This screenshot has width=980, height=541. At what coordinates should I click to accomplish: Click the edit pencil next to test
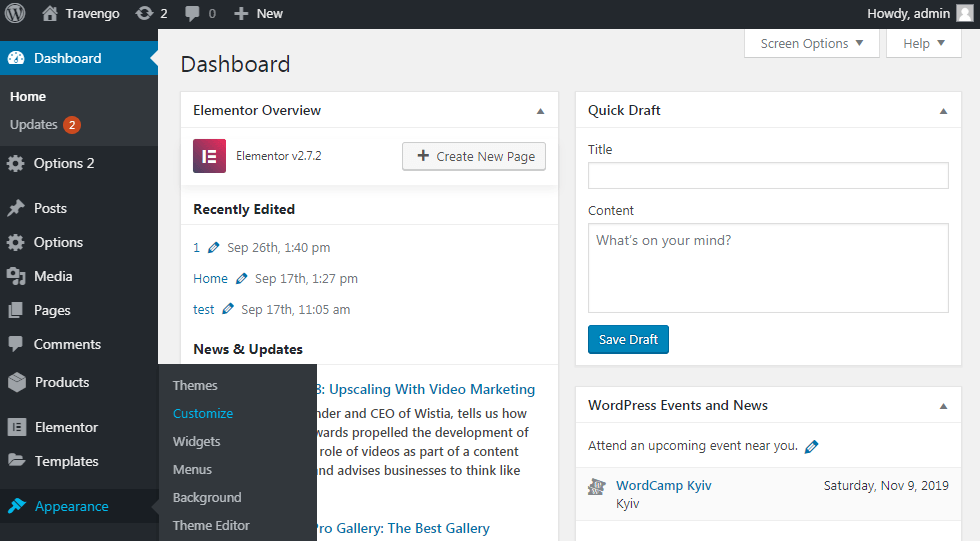point(228,309)
